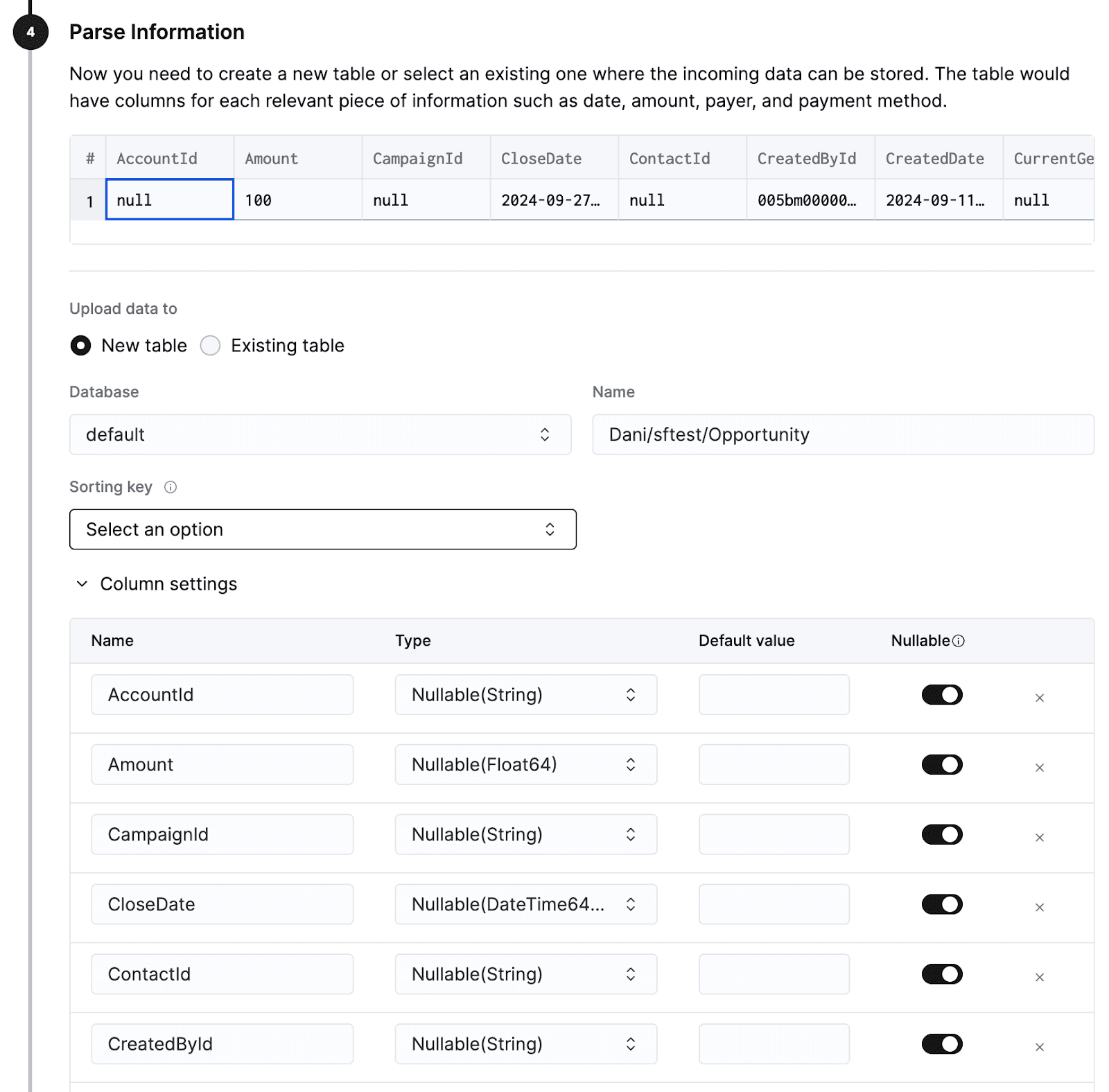Select the null AccountId preview cell

[169, 200]
